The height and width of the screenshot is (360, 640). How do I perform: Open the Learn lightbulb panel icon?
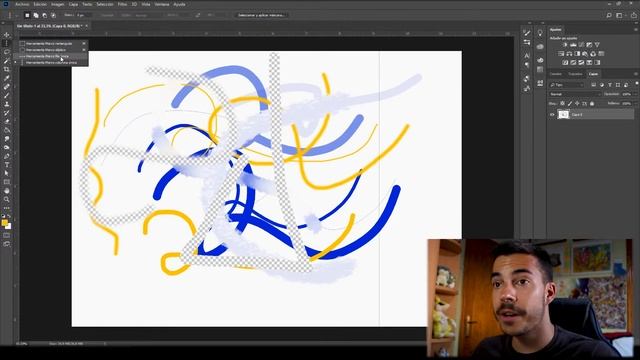[540, 33]
